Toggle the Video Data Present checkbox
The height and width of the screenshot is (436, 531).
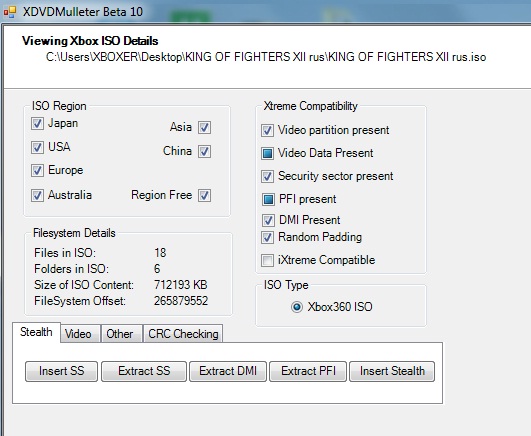coord(267,153)
